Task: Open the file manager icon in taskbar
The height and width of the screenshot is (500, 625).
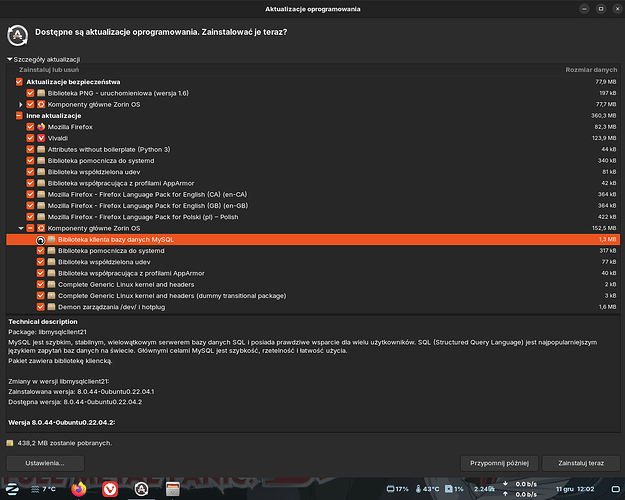Action: (x=172, y=488)
